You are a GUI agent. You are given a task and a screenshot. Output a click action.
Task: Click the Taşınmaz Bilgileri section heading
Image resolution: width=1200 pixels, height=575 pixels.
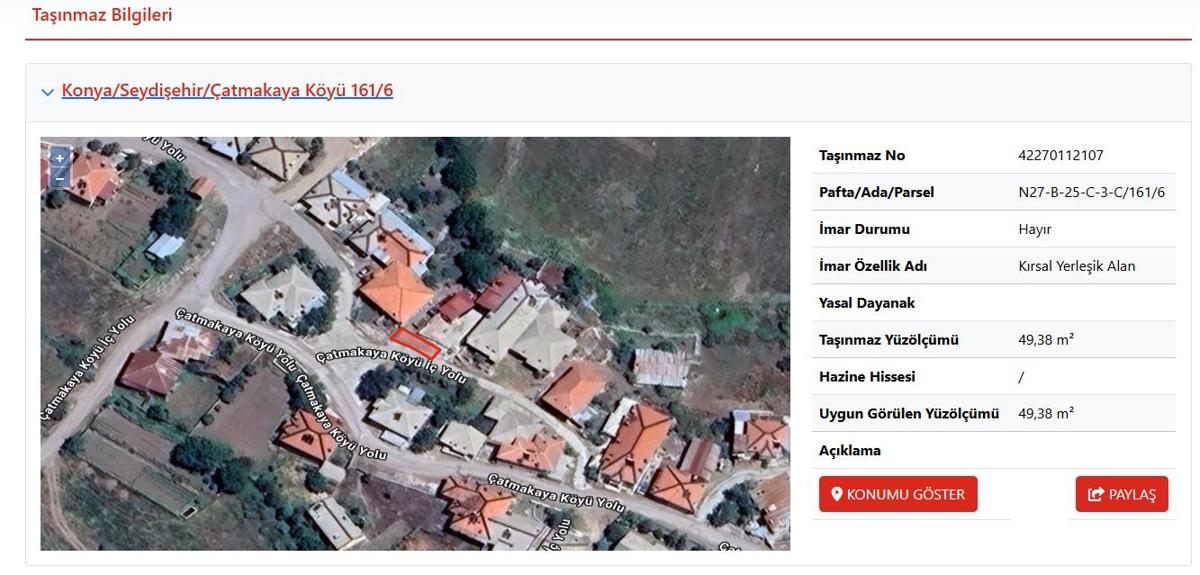[x=102, y=15]
